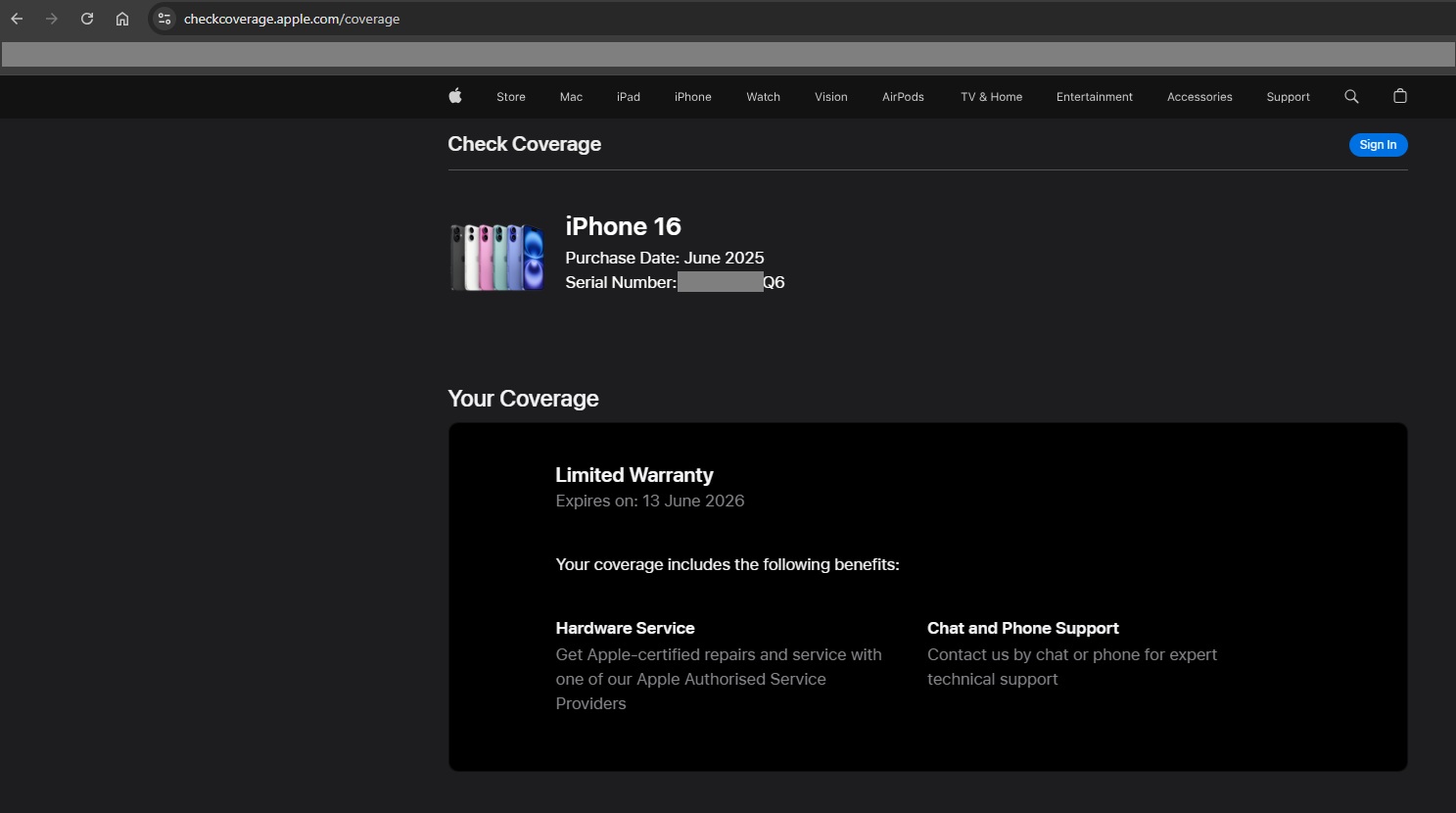1456x813 pixels.
Task: Click Expires on: 13 June 2026 text
Action: point(650,501)
